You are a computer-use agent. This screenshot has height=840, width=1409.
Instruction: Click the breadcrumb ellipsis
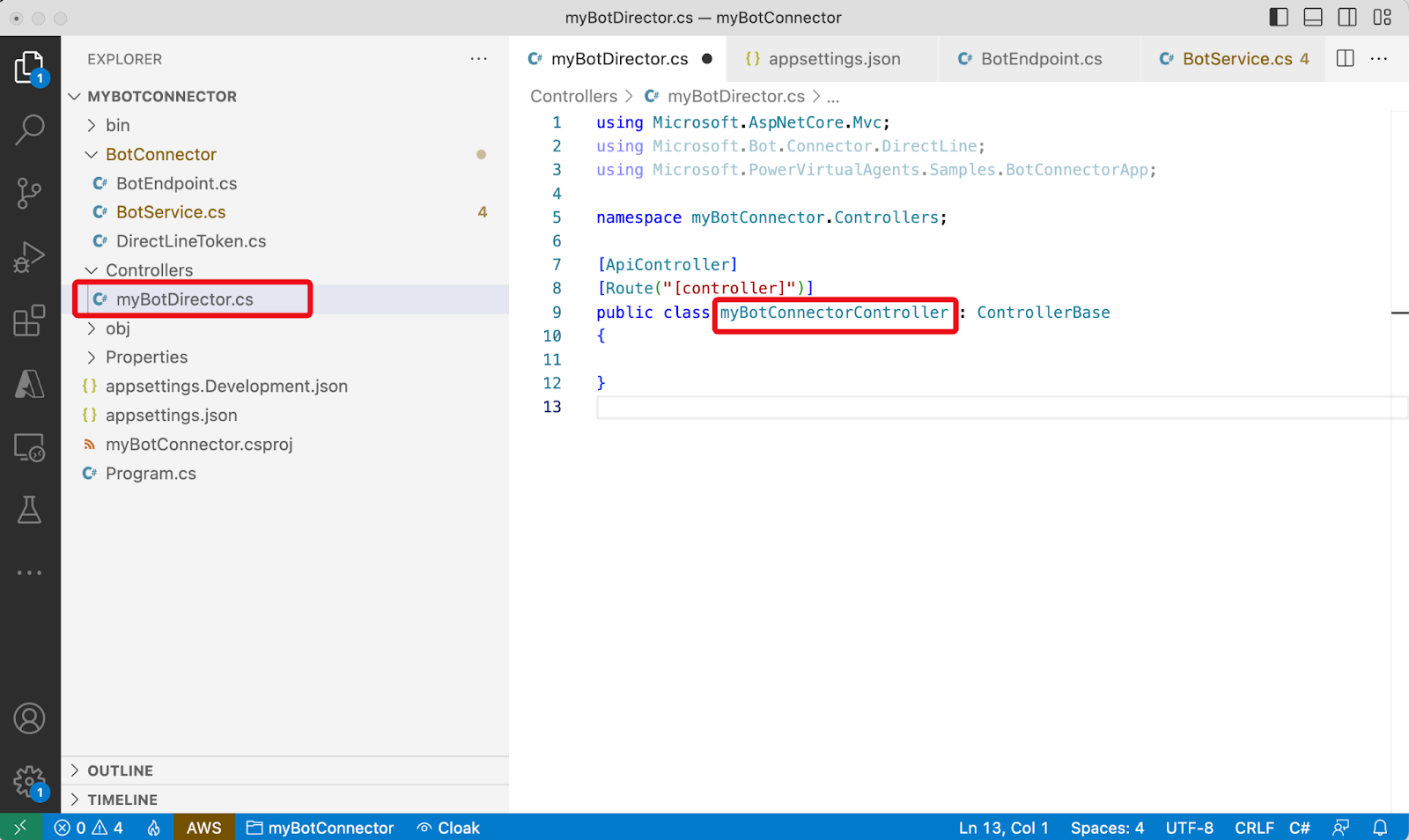[x=833, y=97]
